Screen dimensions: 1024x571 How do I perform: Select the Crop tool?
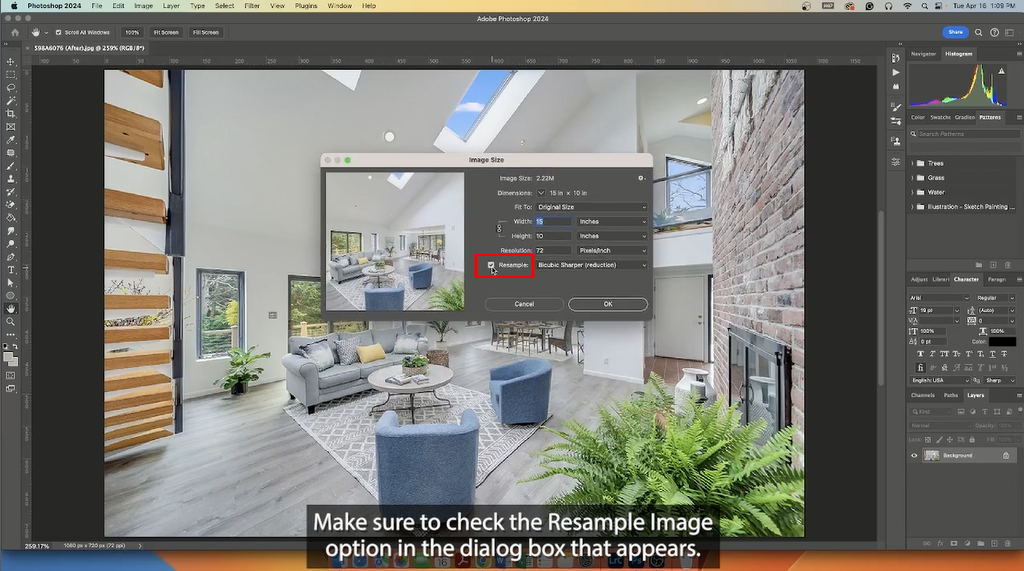tap(10, 114)
